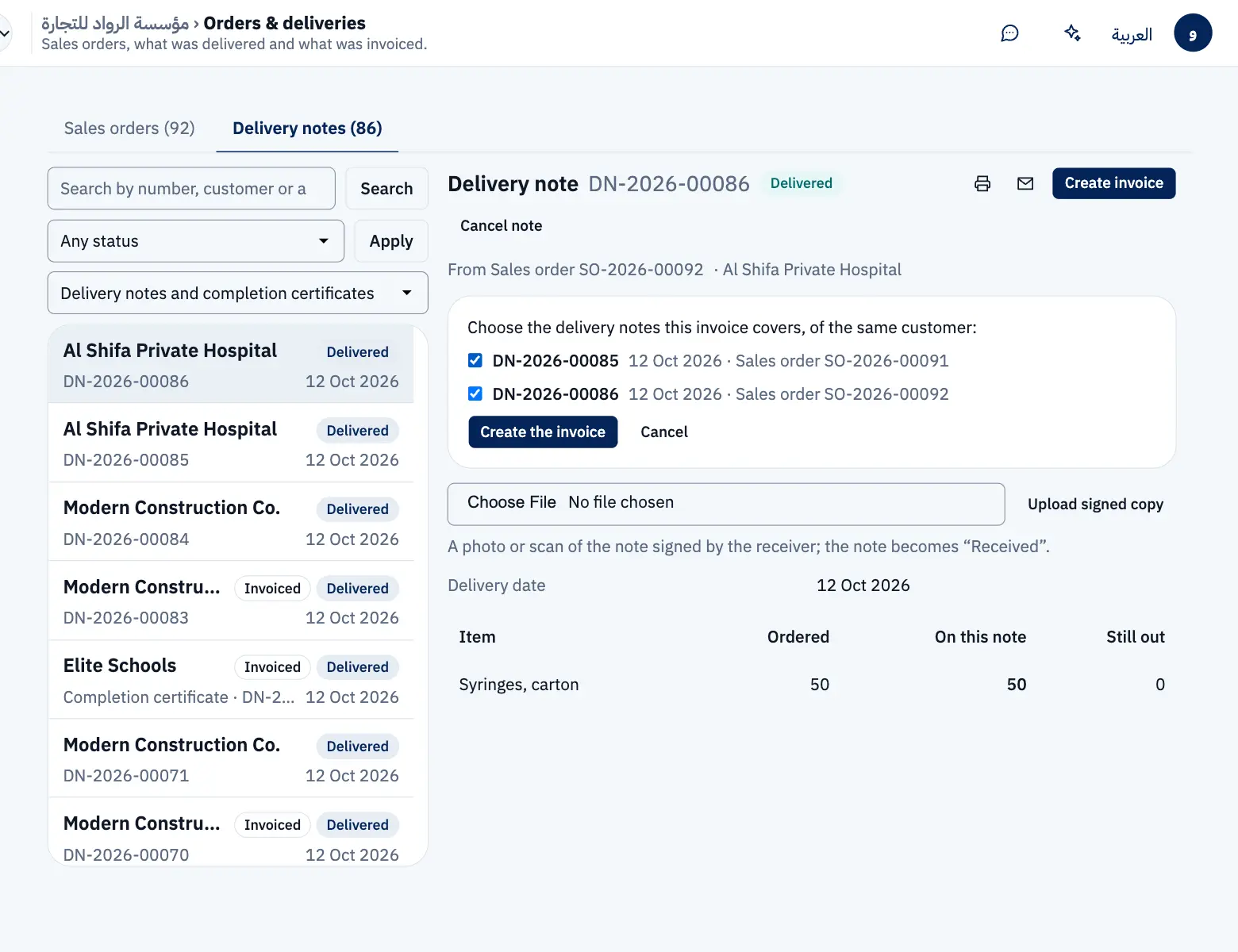1238x952 pixels.
Task: Click Create the invoice button
Action: tap(543, 432)
